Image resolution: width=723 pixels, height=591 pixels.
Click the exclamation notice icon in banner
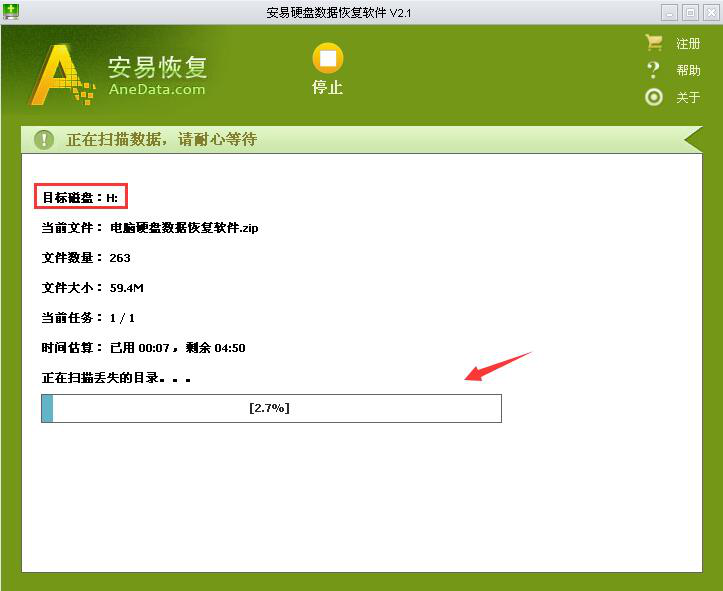44,139
